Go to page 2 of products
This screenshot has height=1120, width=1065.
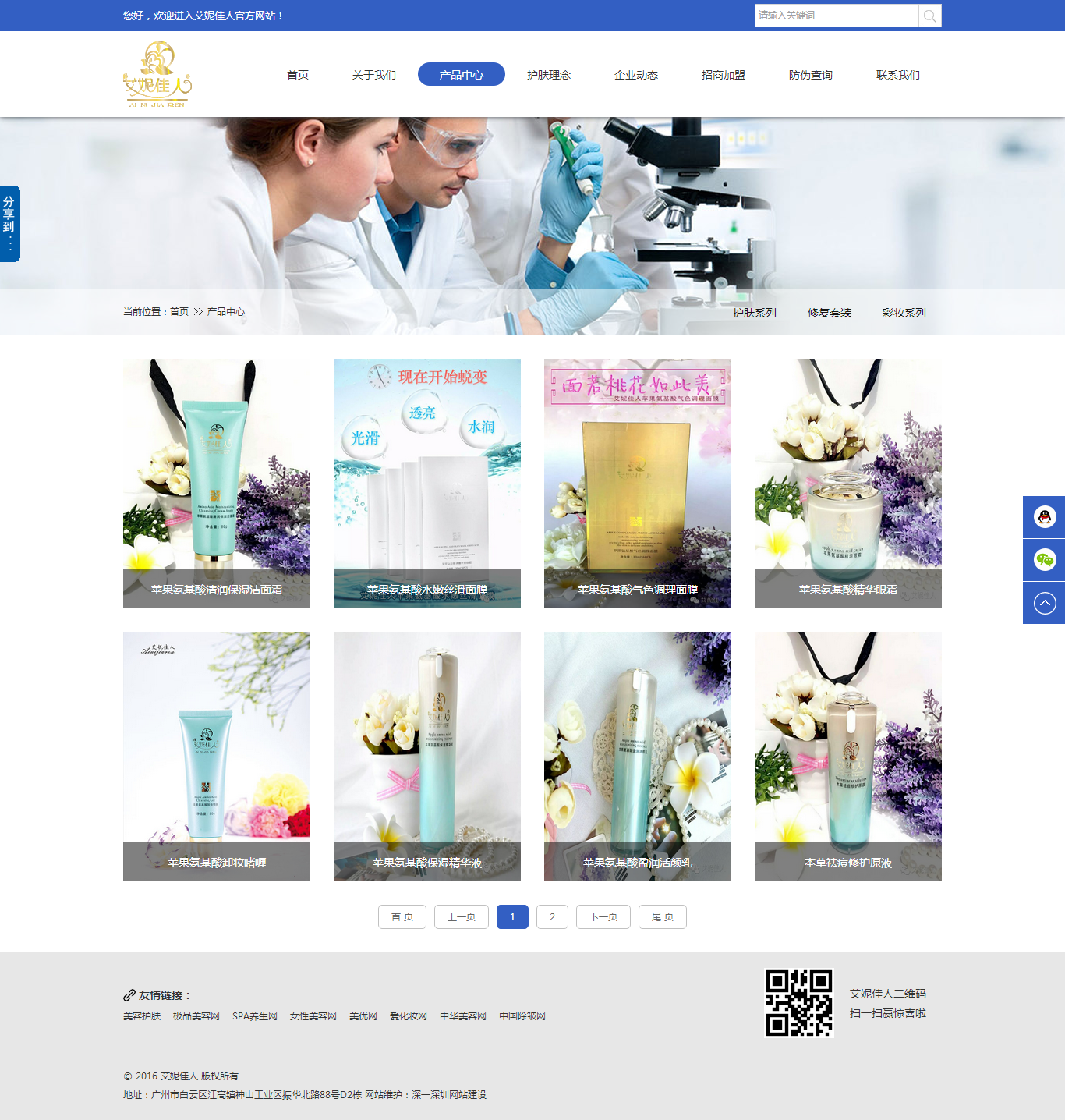pos(552,917)
